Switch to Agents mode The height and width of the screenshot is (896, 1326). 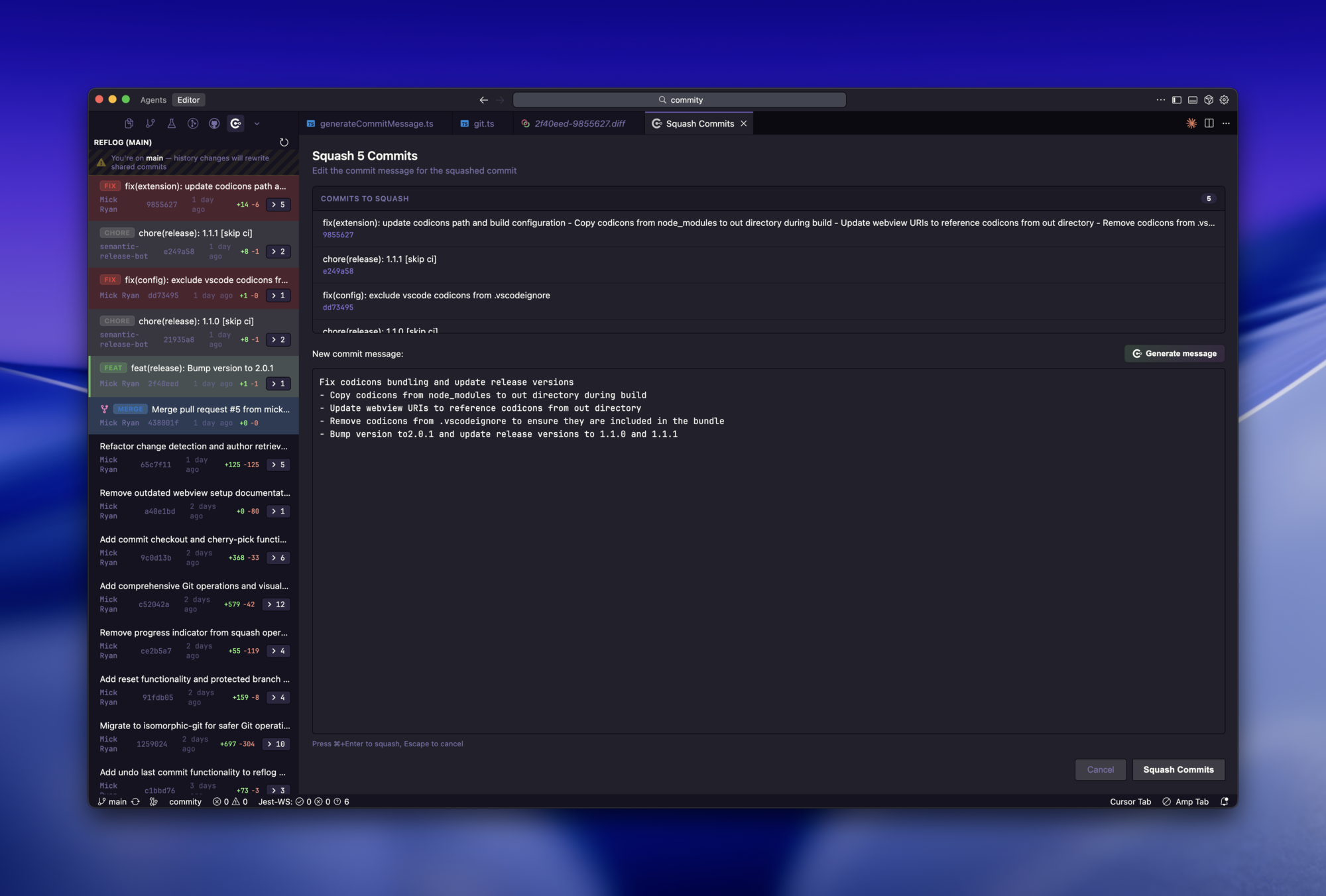[153, 100]
